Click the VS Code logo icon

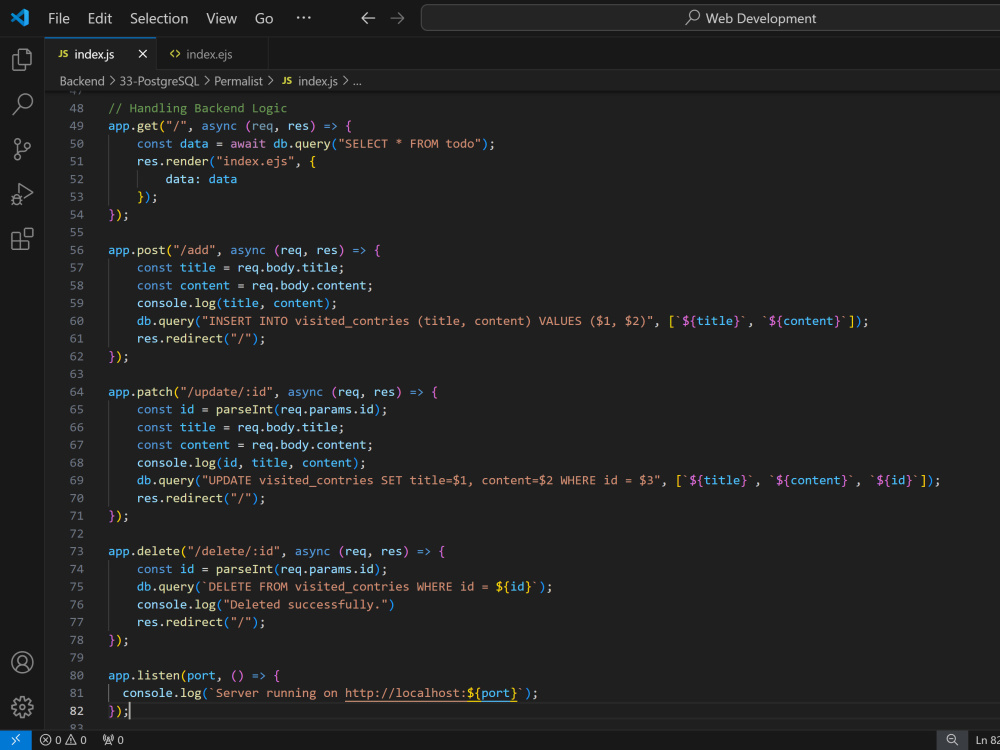(x=20, y=18)
